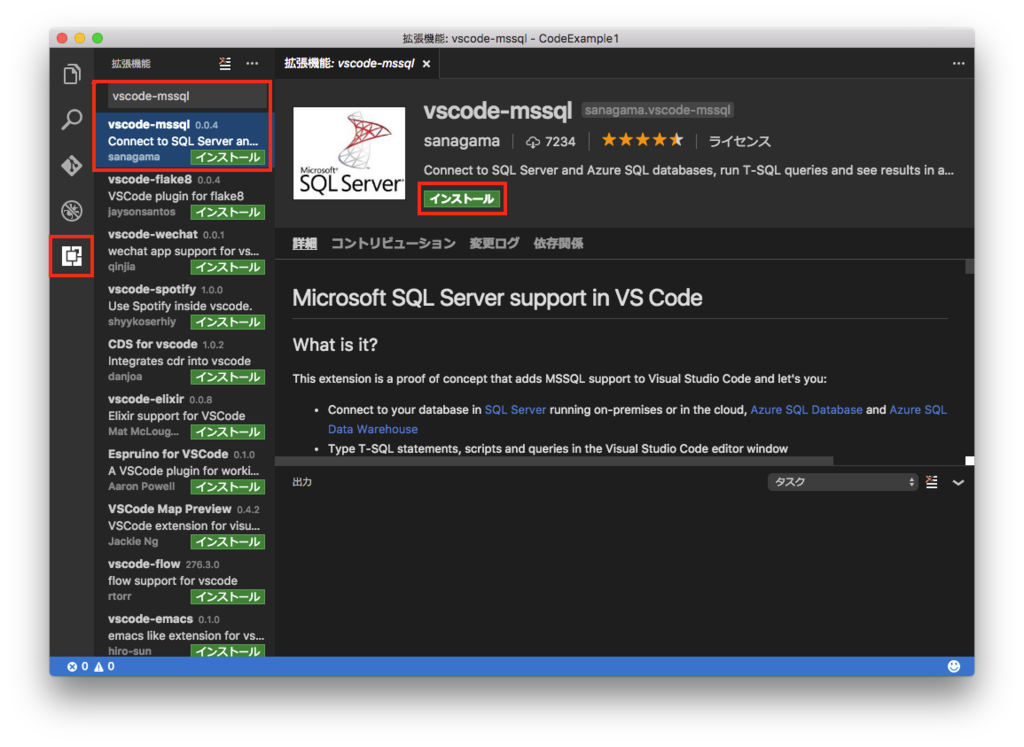Screen dimensions: 1024x747
Task: Install the vscode-wechat extension
Action: pyautogui.click(x=228, y=267)
